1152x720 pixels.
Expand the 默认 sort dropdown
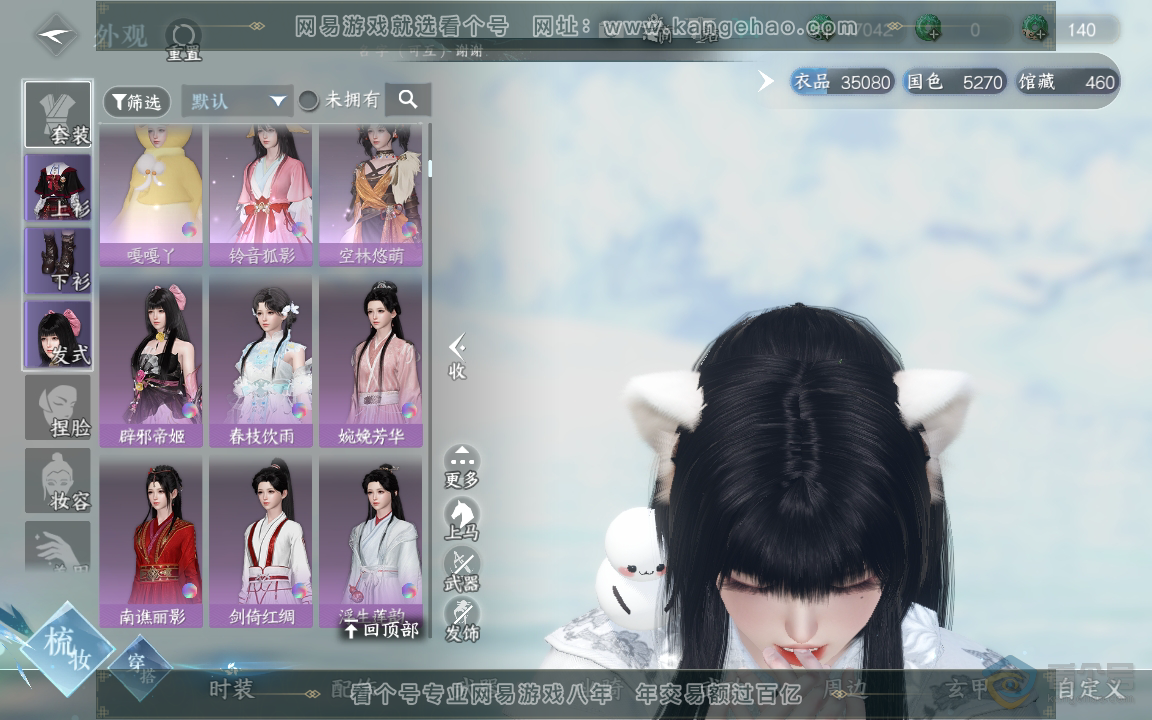point(237,101)
